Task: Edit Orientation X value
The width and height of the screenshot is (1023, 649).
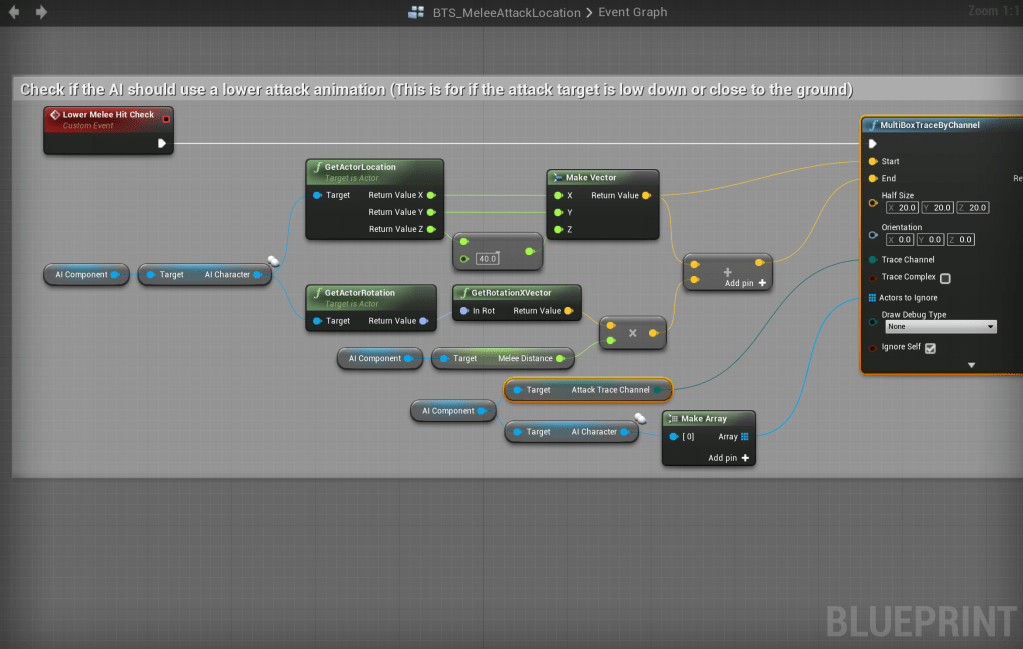Action: pos(900,239)
